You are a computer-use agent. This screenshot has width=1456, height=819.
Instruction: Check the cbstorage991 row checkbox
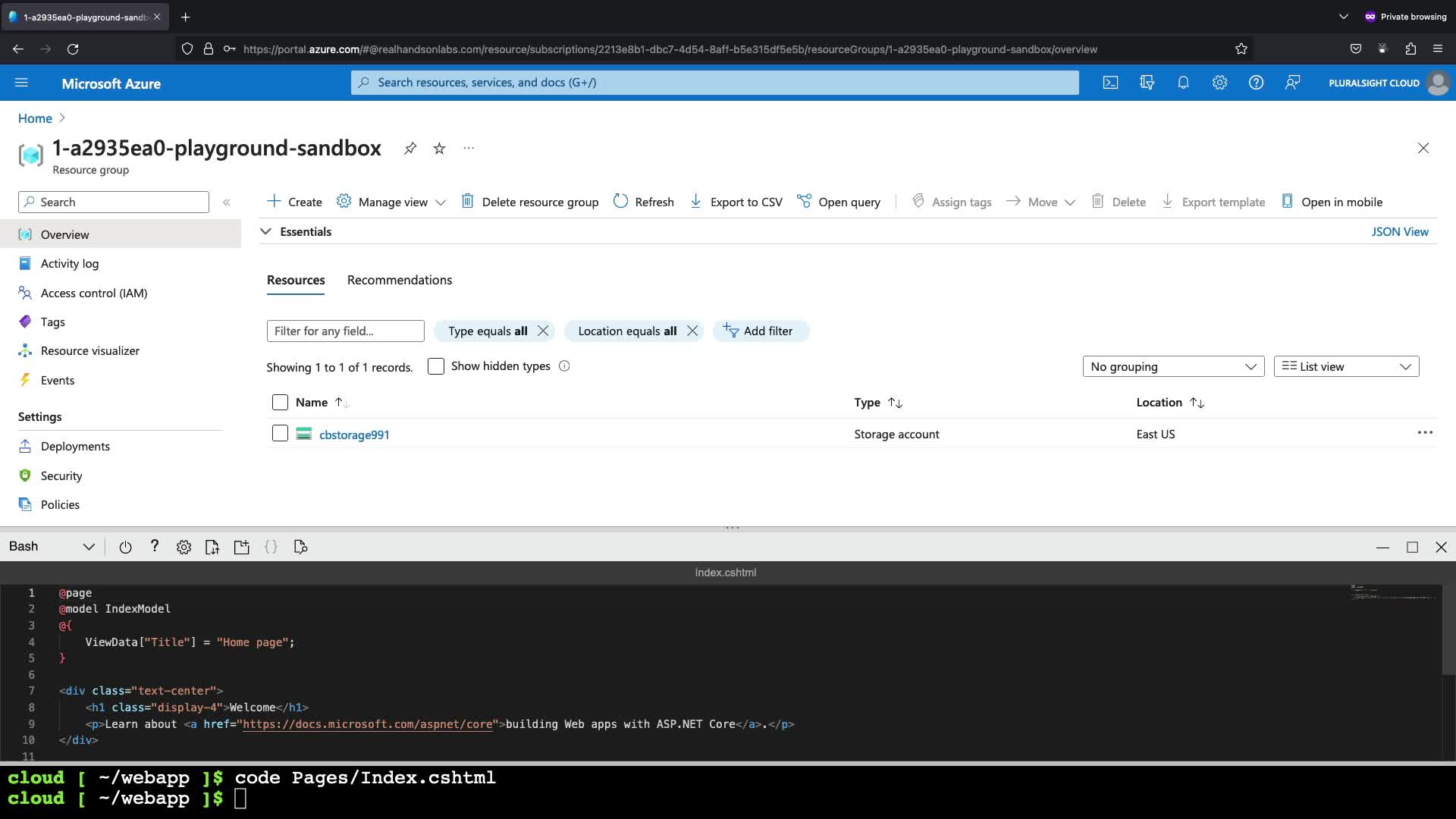[280, 433]
